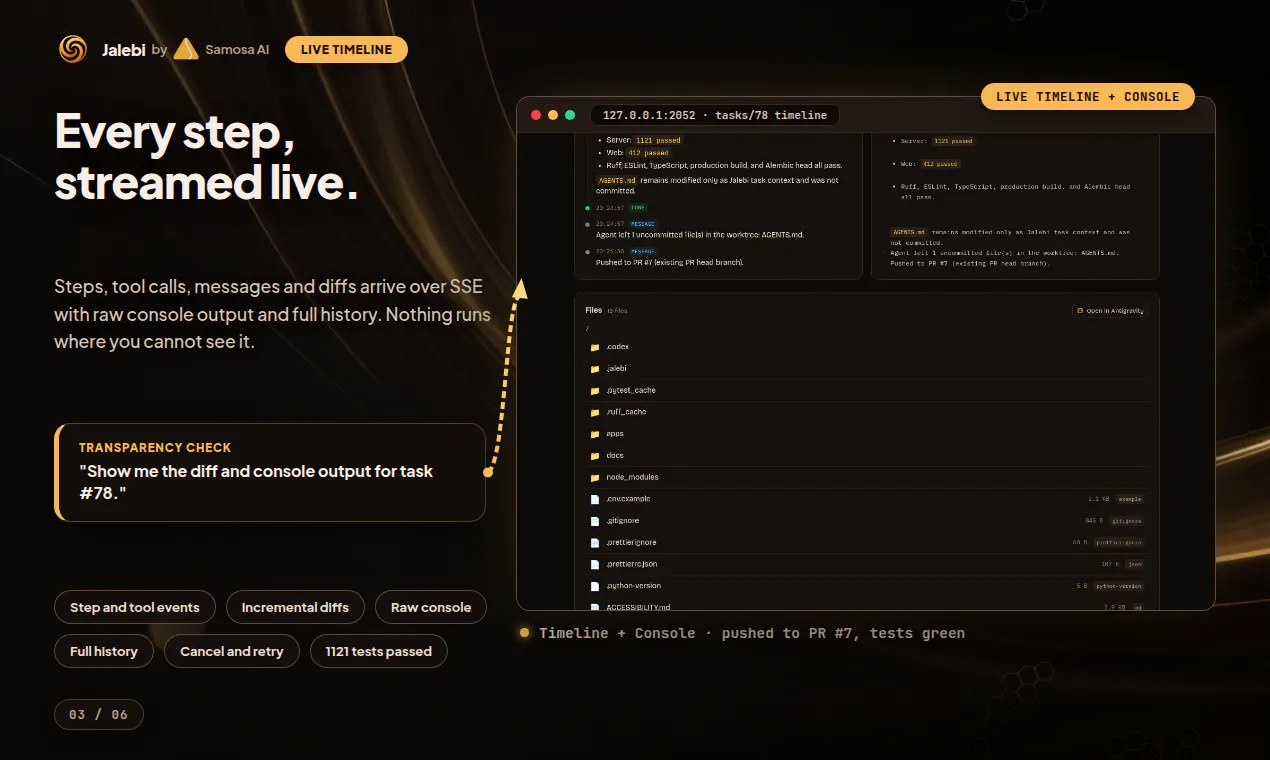This screenshot has width=1270, height=760.
Task: Click the Cancel and retry pill
Action: click(232, 651)
